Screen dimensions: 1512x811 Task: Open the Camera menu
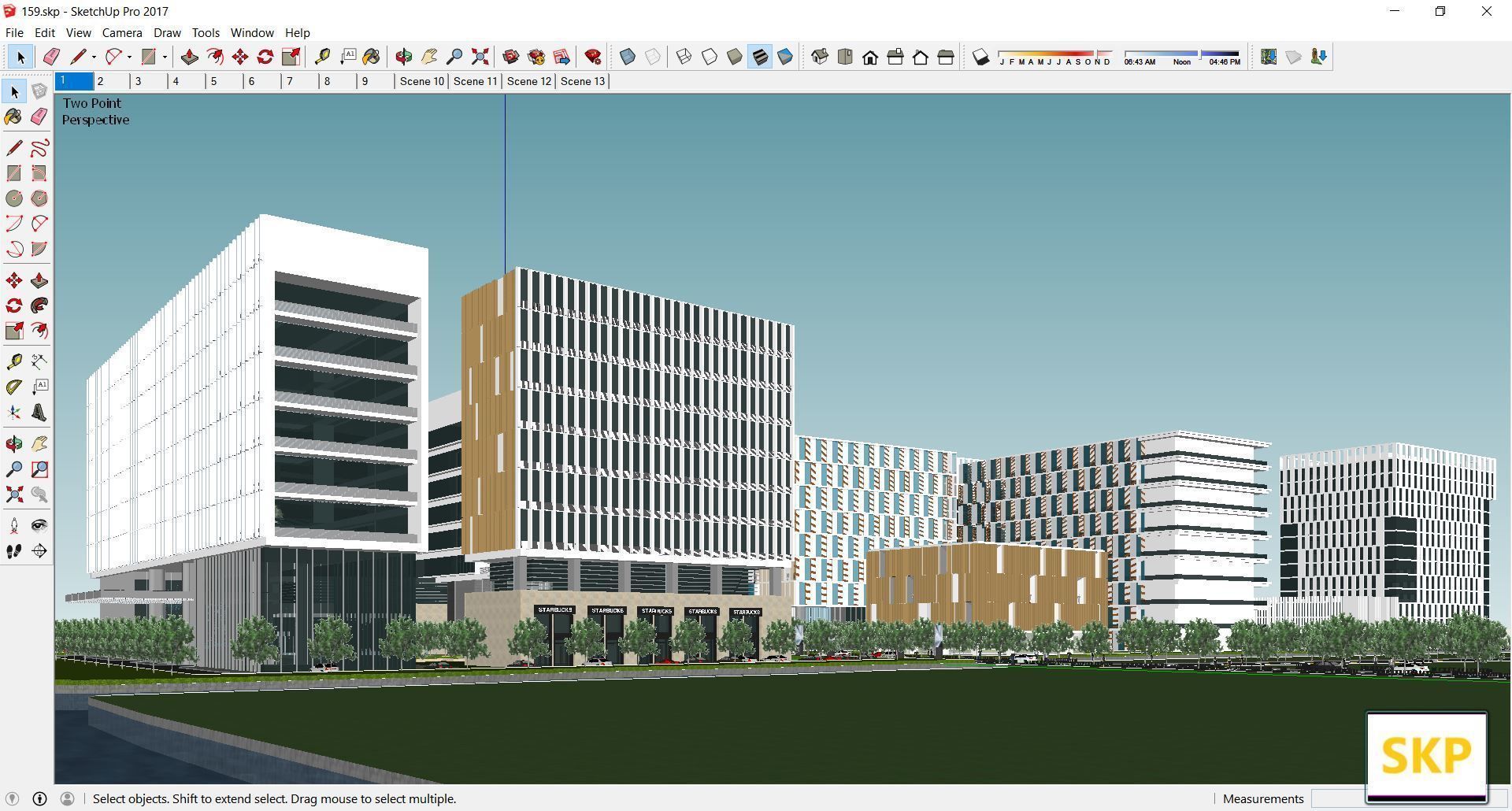coord(122,32)
